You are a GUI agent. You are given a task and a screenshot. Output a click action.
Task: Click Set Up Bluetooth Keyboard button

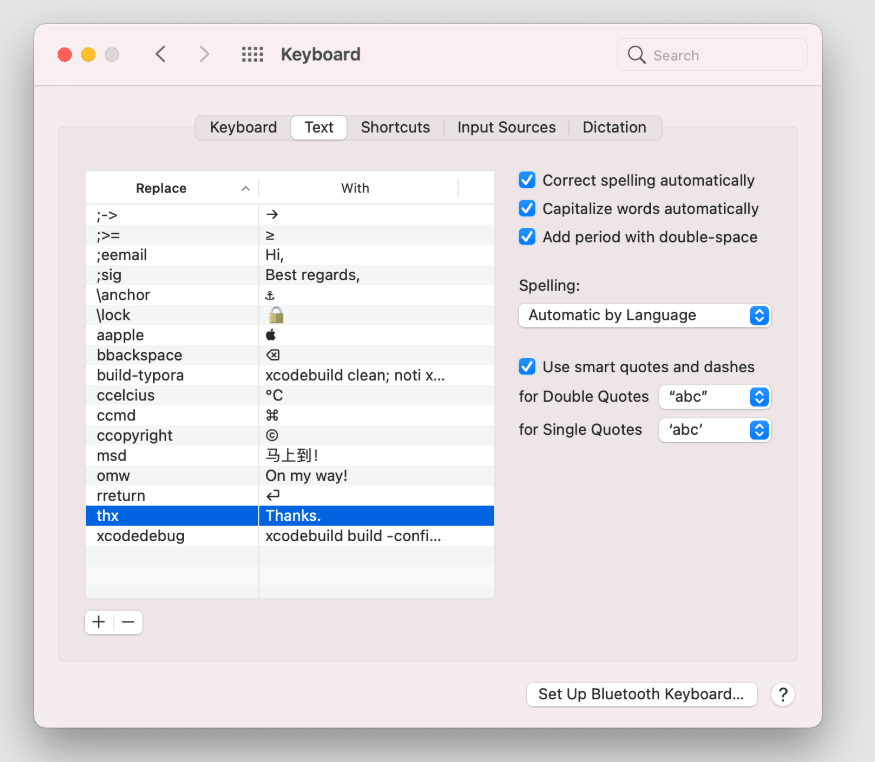click(641, 694)
